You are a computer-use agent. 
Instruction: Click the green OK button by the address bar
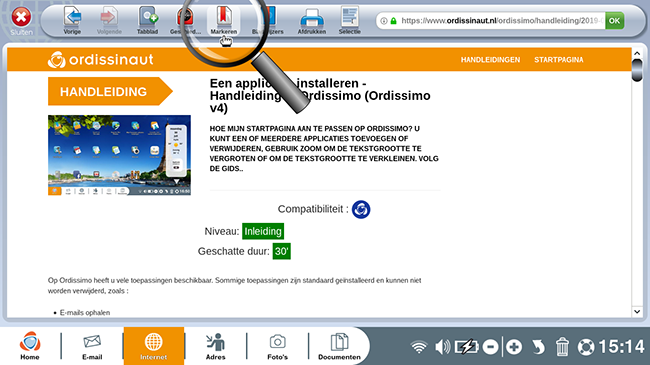pyautogui.click(x=614, y=20)
